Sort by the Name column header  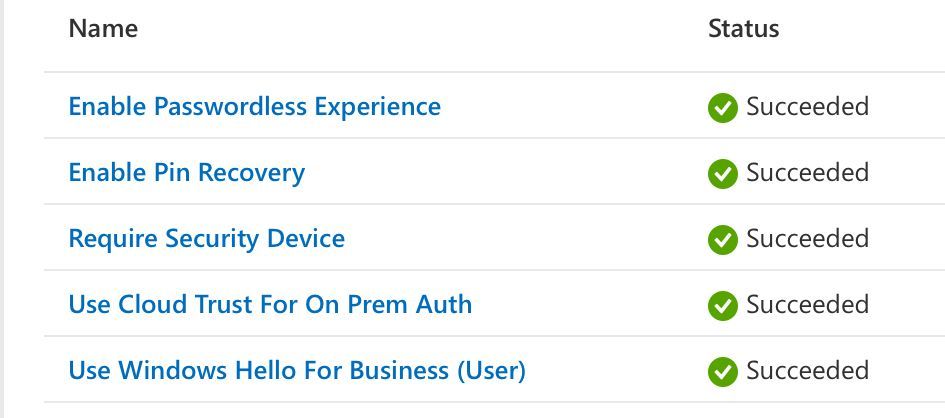tap(103, 28)
